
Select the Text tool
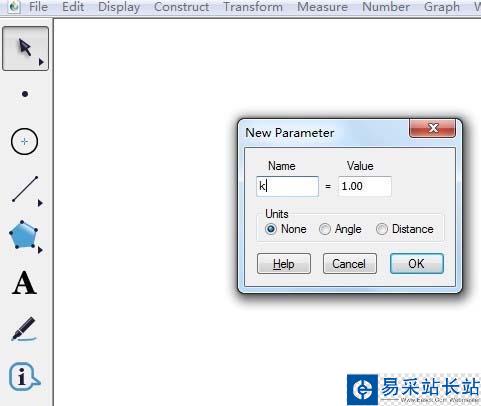(24, 283)
